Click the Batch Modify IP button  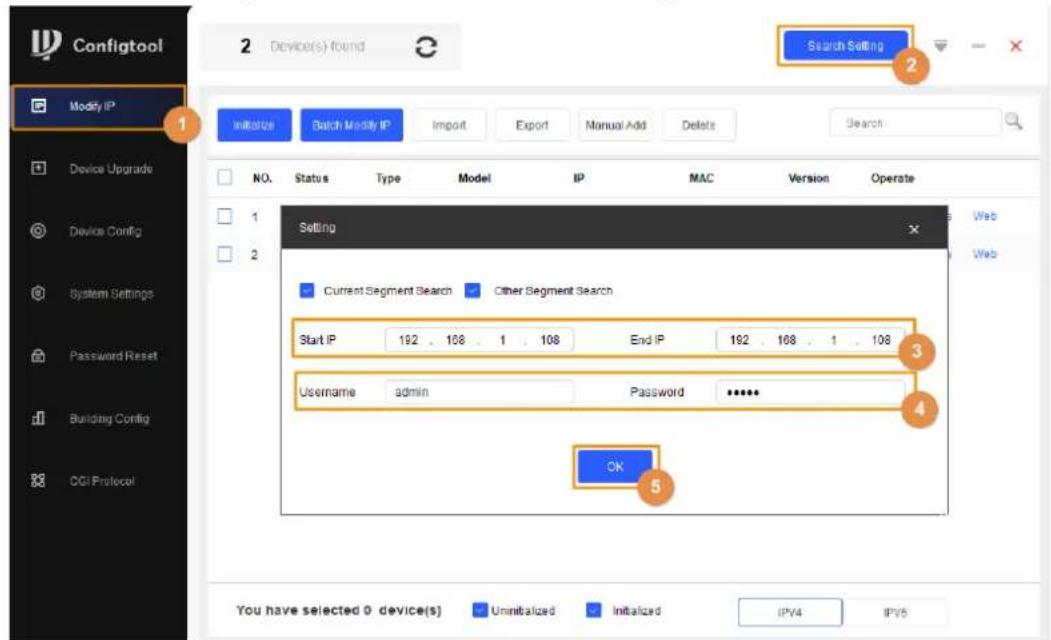click(x=351, y=125)
